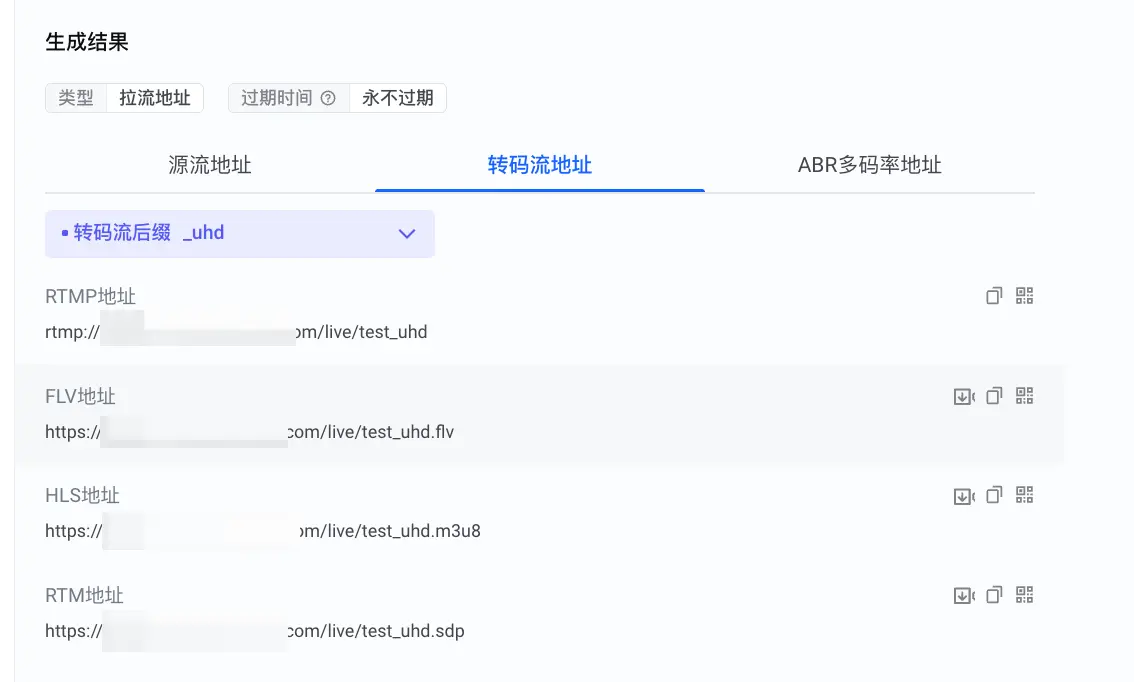
Task: Copy the HLS address
Action: 994,495
